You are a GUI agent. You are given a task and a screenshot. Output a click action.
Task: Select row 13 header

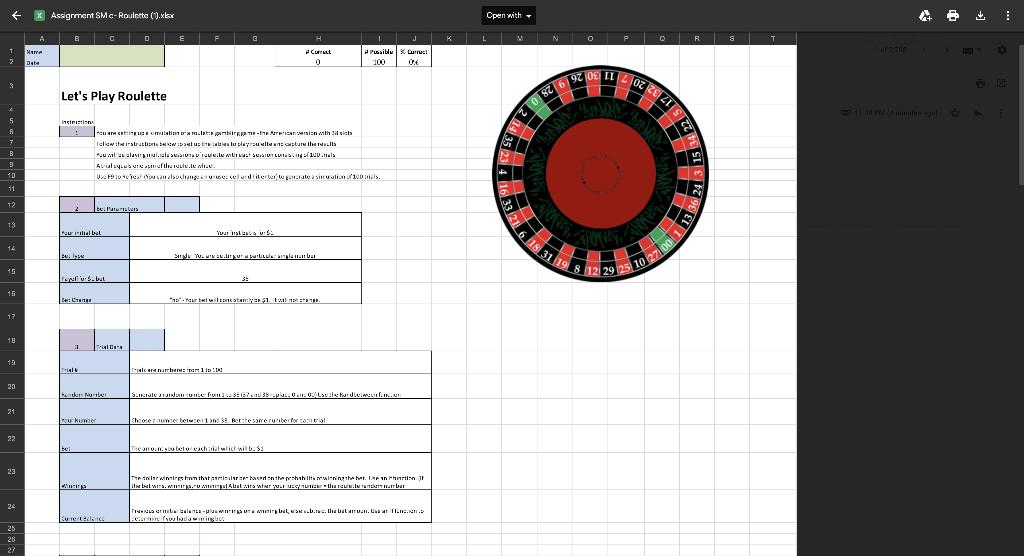[x=12, y=225]
